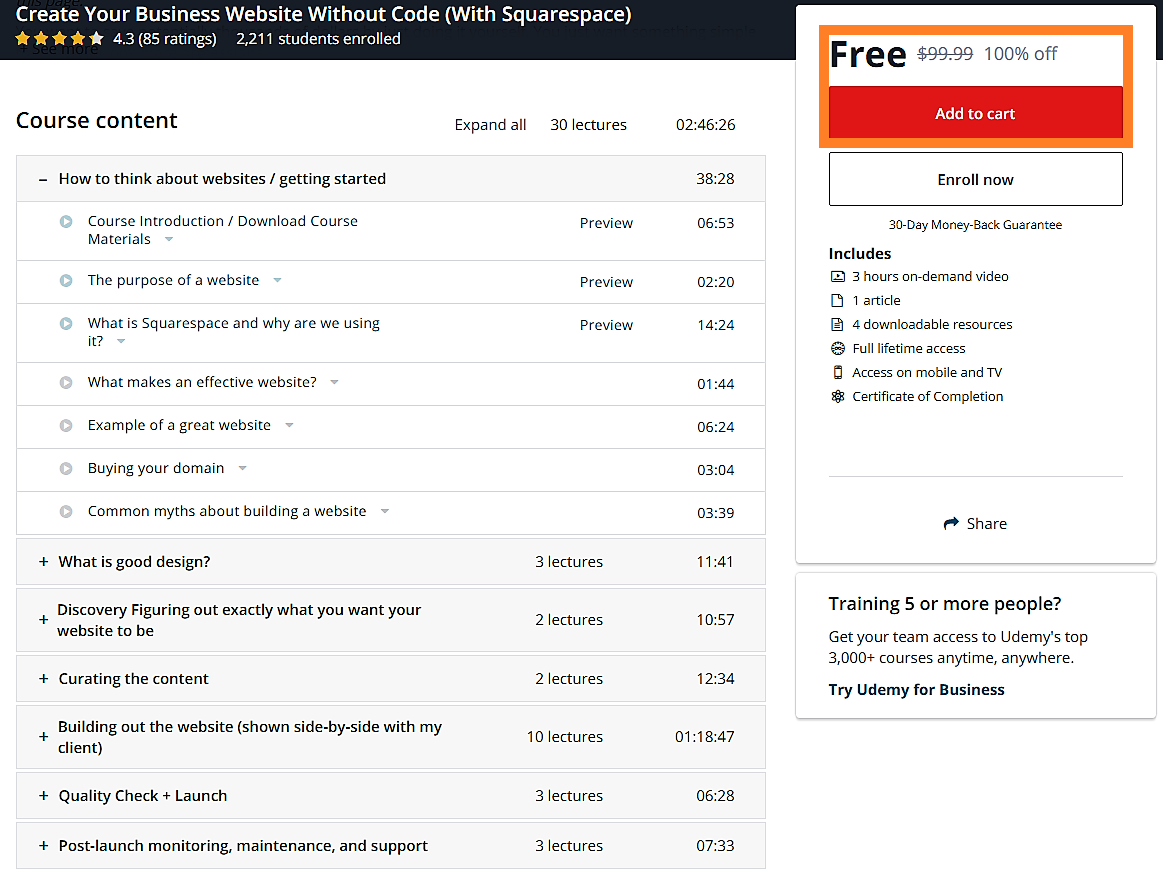Viewport: 1163px width, 894px height.
Task: Click the Add to cart button
Action: tap(975, 114)
